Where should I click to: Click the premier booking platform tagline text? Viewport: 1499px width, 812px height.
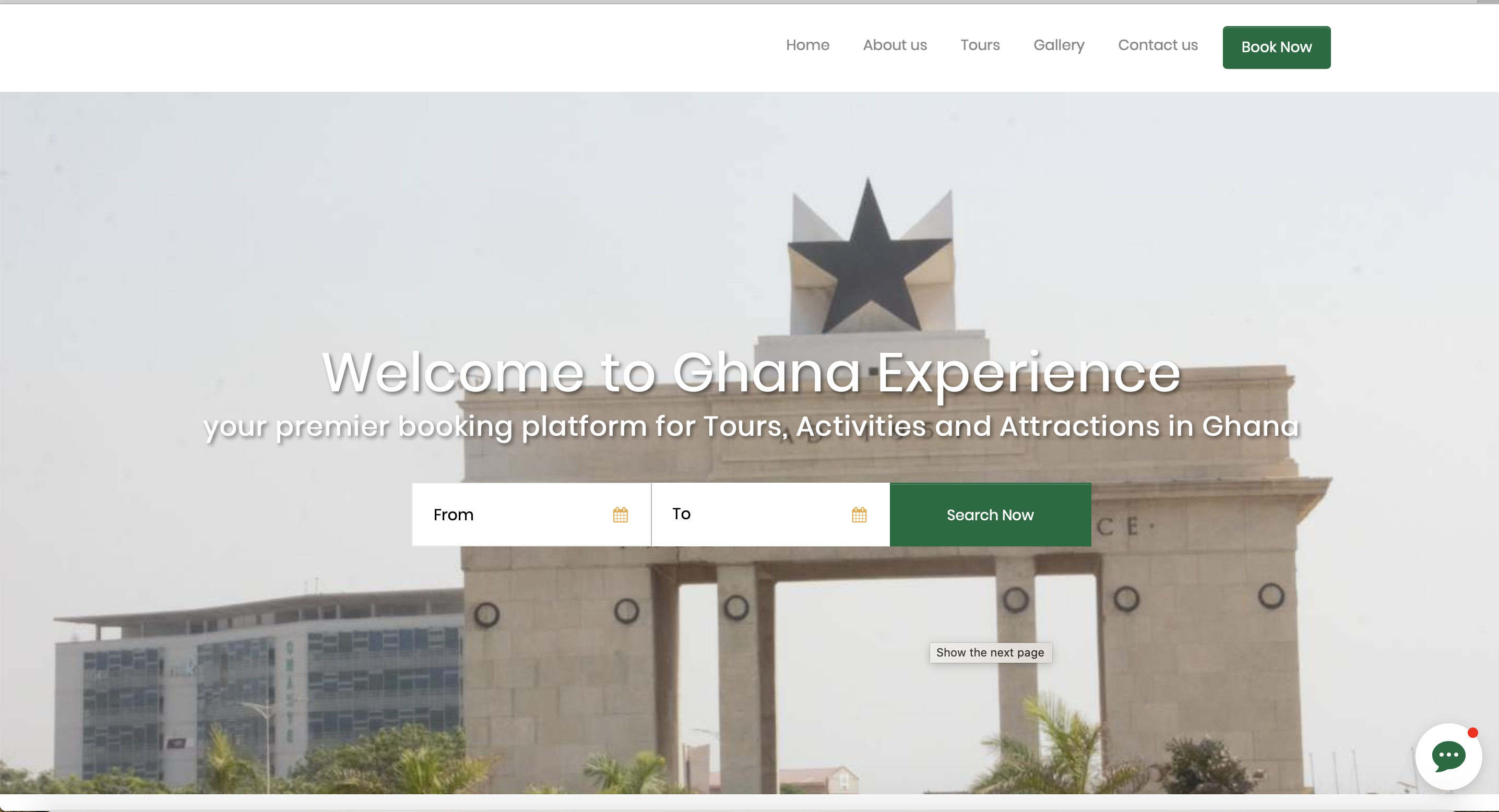pos(751,426)
